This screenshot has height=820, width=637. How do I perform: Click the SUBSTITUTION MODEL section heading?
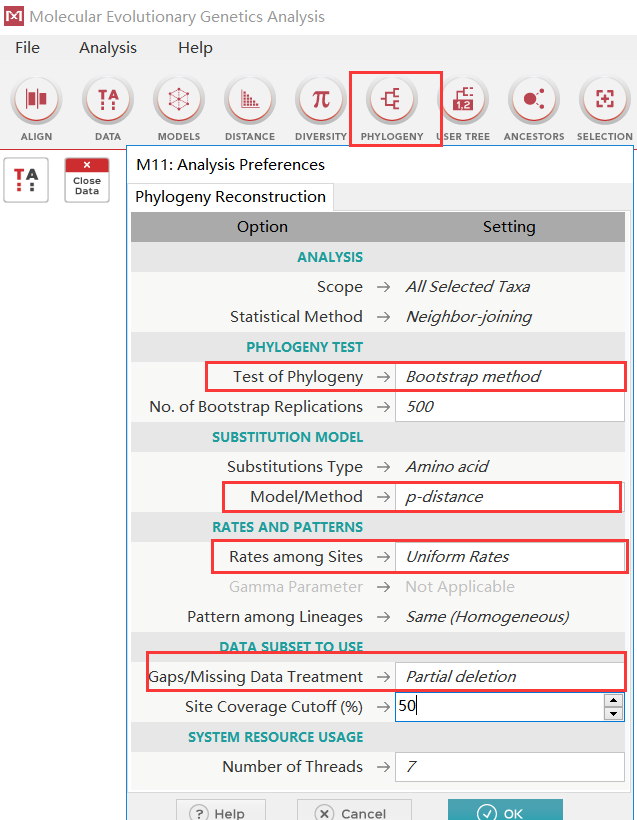click(288, 437)
